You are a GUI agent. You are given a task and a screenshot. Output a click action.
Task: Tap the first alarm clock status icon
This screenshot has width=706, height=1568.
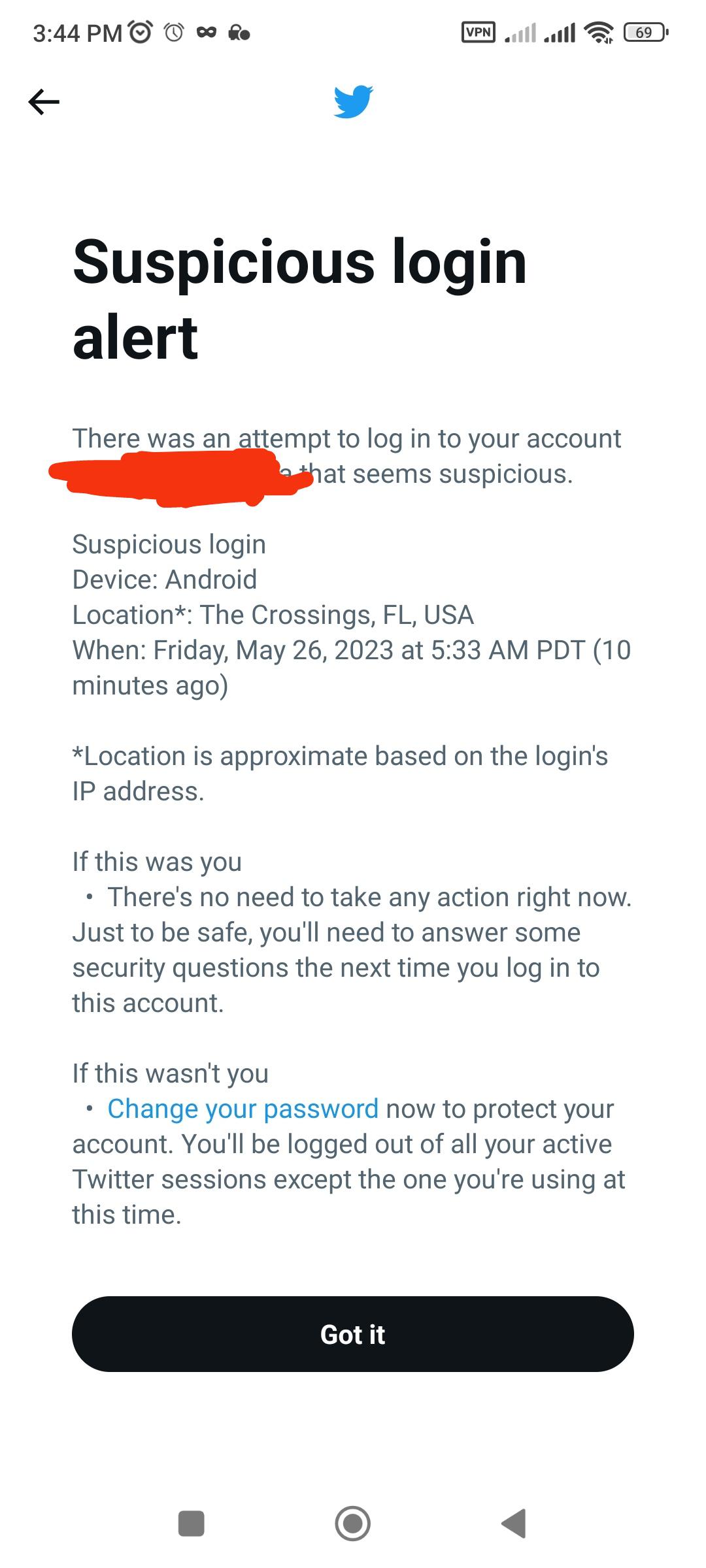point(141,32)
